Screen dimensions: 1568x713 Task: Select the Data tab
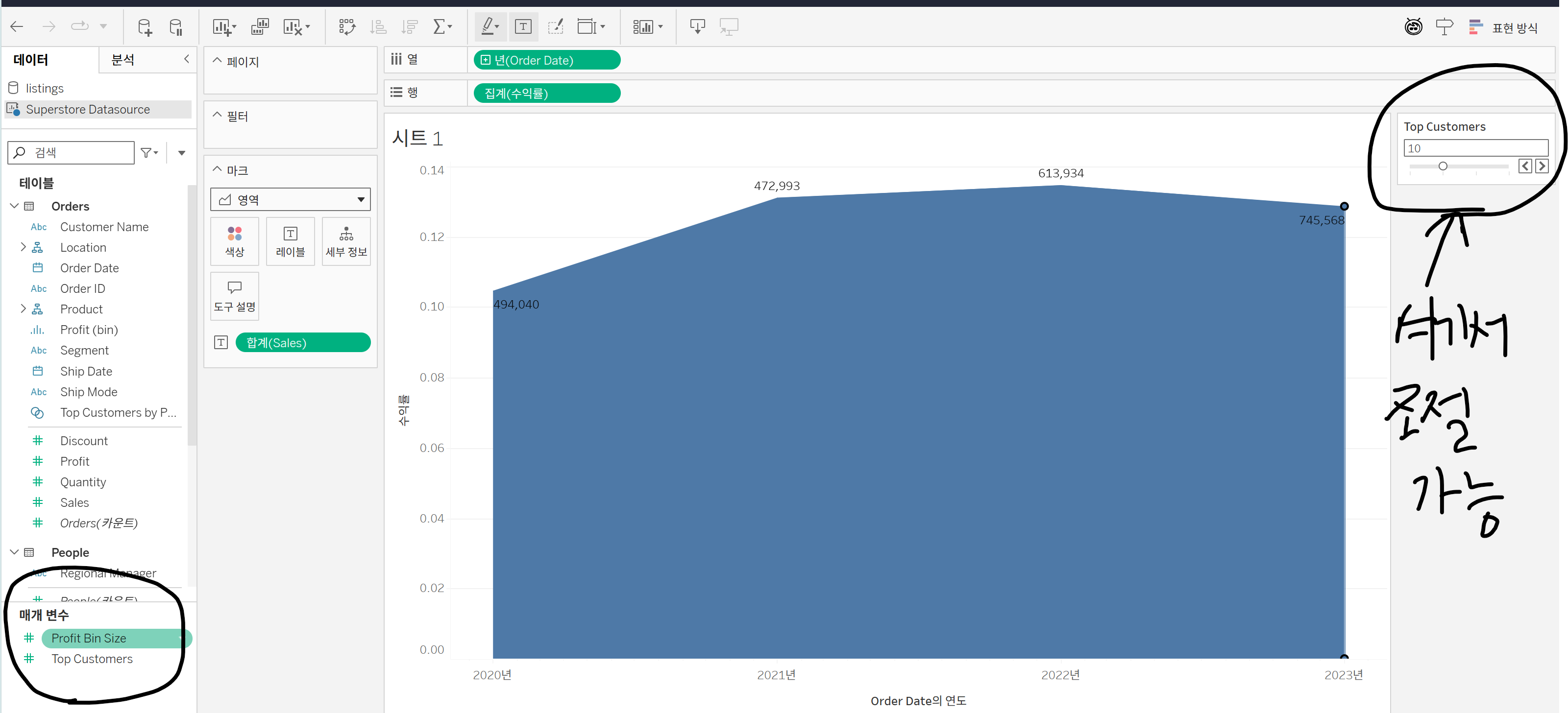click(x=31, y=60)
